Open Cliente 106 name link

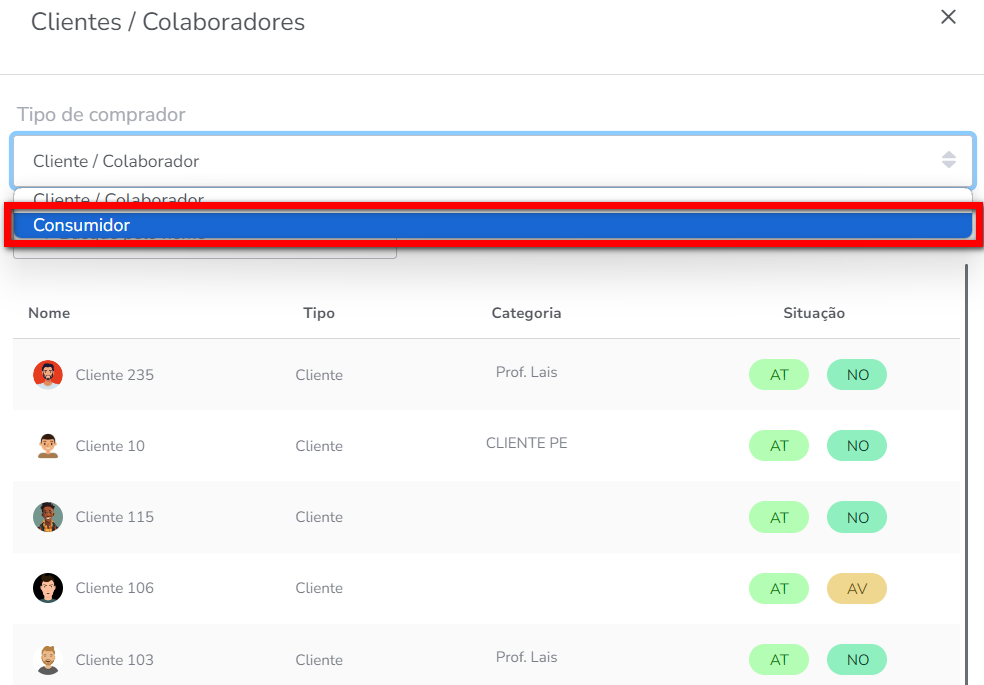(115, 588)
